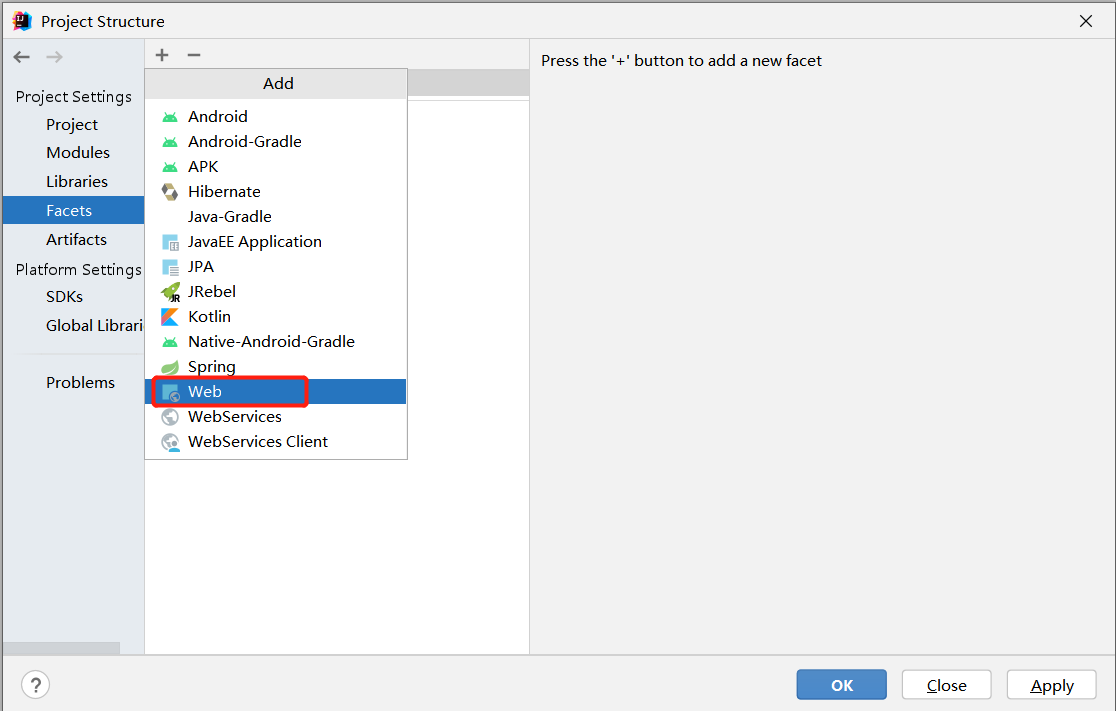Click the JavaEE Application icon
1116x711 pixels.
(170, 242)
